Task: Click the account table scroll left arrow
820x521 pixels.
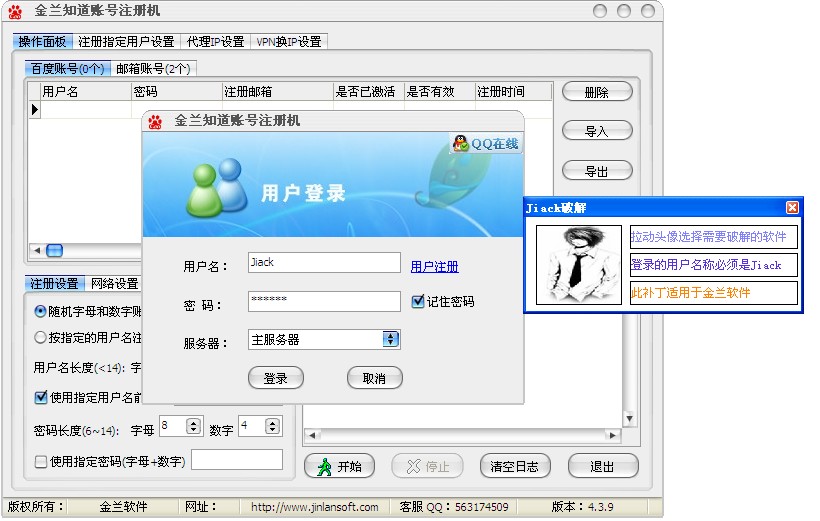Action: [37, 251]
